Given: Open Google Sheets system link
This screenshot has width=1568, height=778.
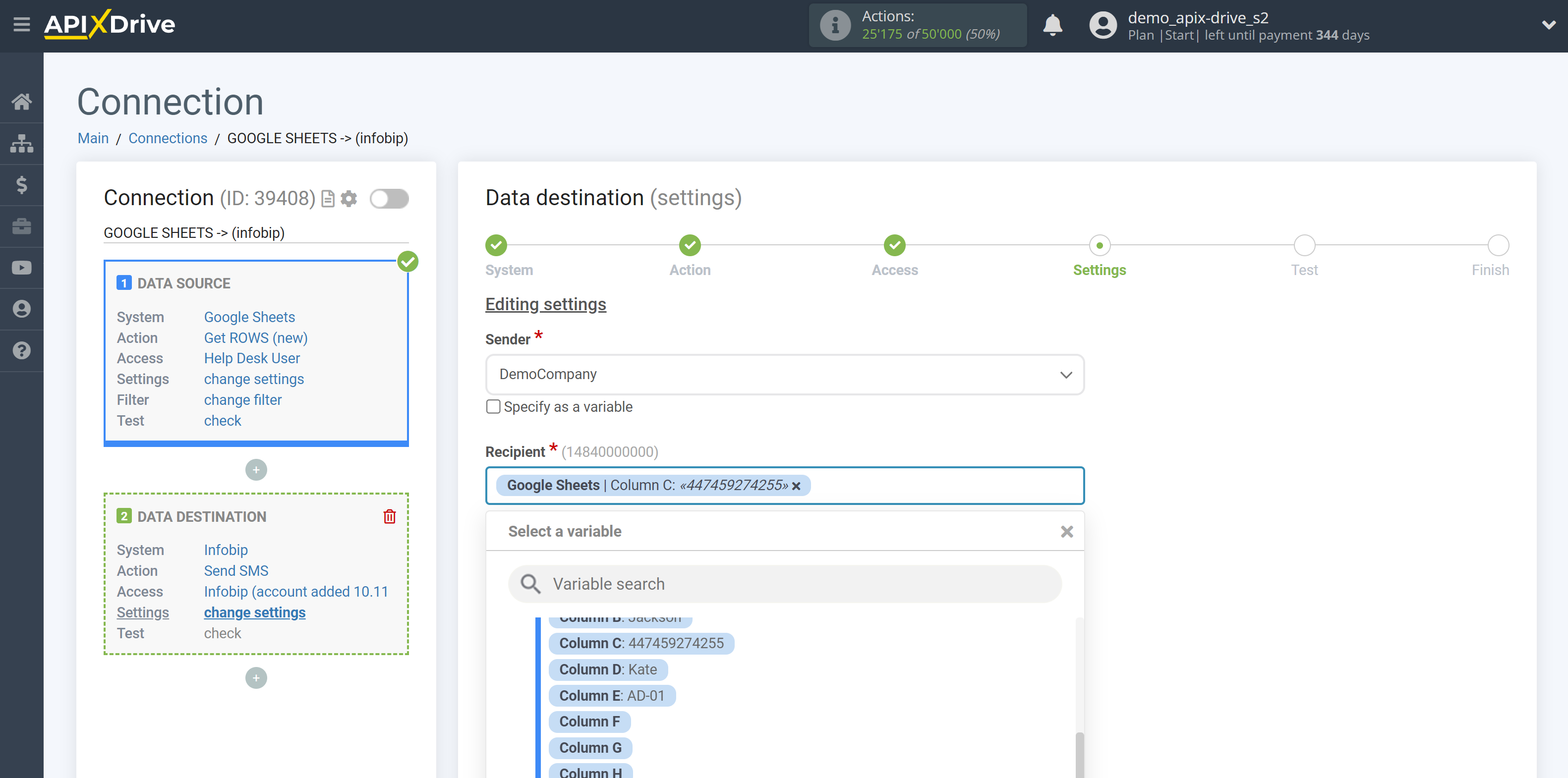Looking at the screenshot, I should coord(249,317).
